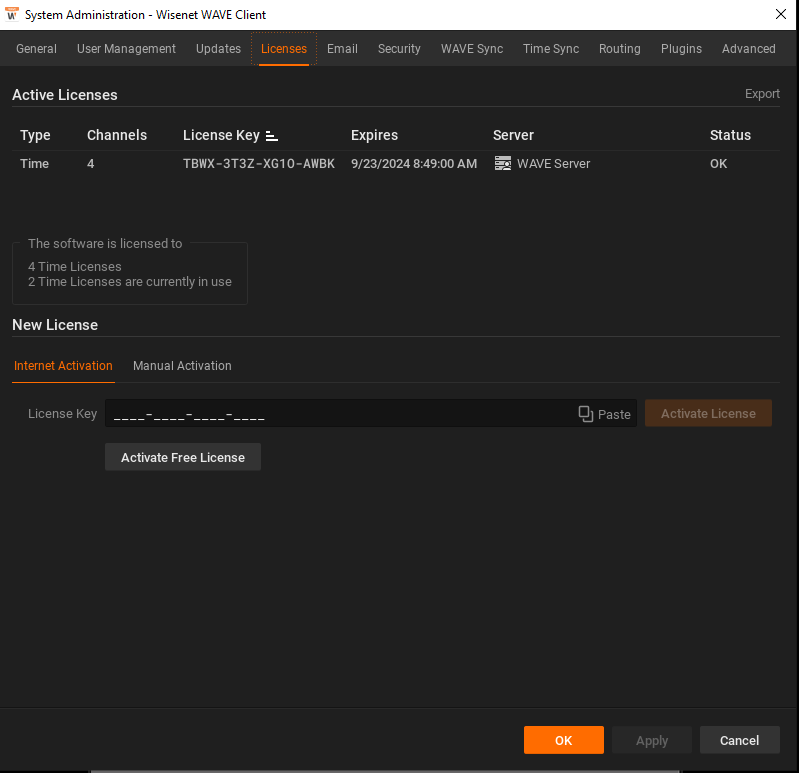Open the Time Sync tab

coord(551,49)
